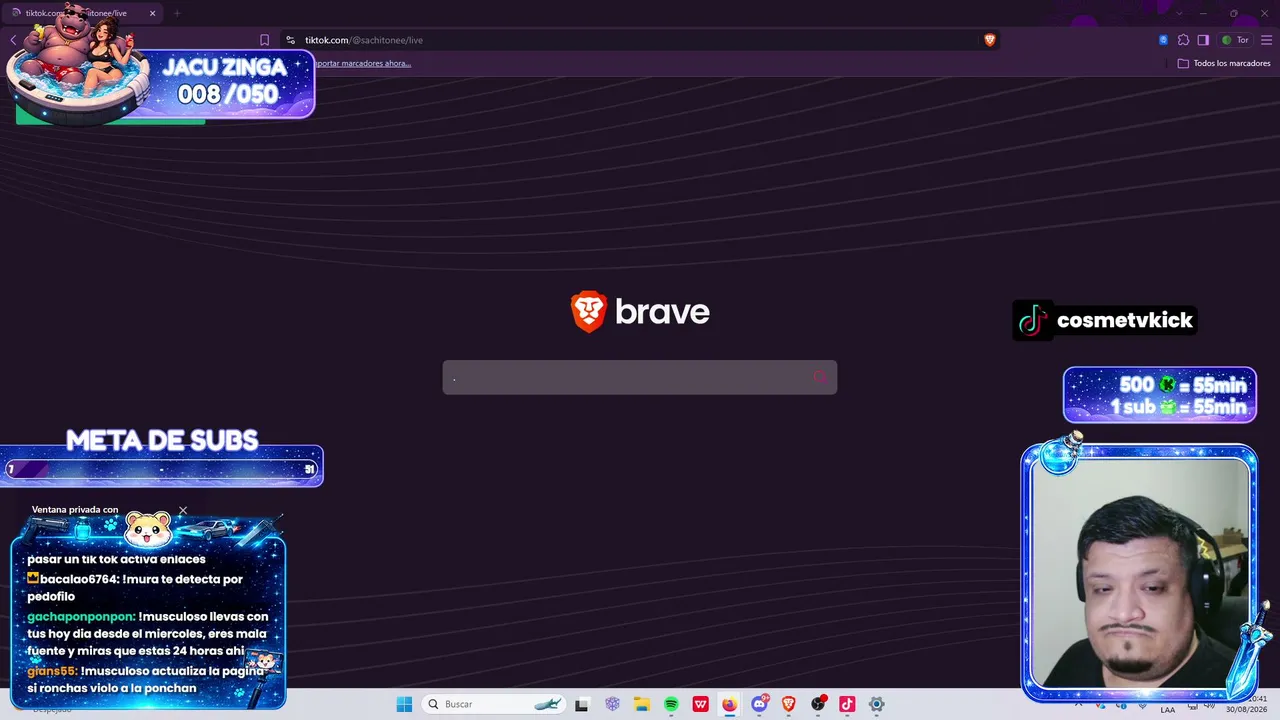Open Task View from the taskbar
The image size is (1280, 720).
click(x=582, y=704)
